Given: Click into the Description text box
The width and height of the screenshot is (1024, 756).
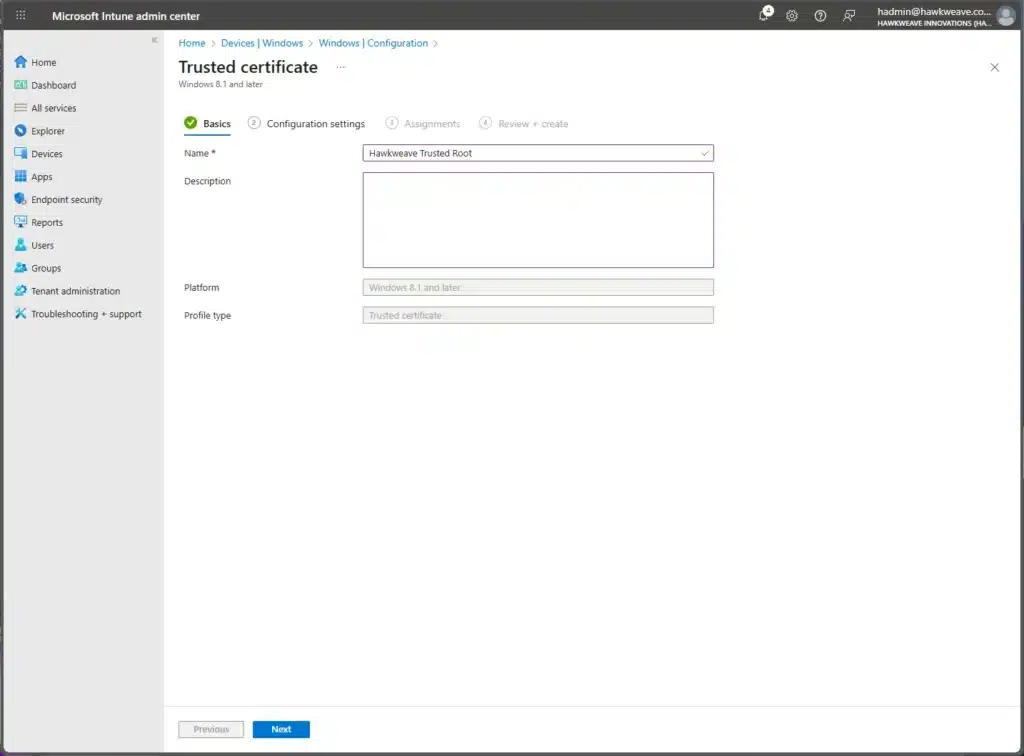Looking at the screenshot, I should coord(538,220).
